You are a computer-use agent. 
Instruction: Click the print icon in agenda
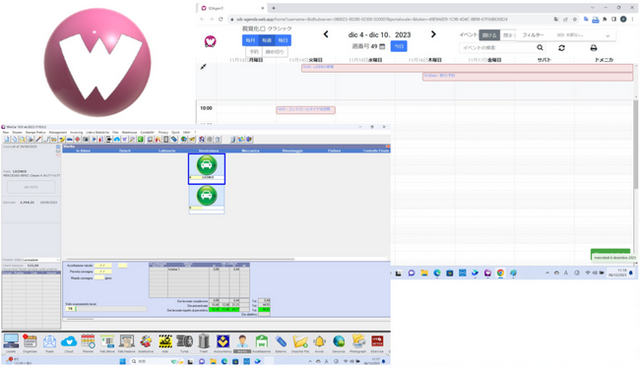click(x=593, y=48)
